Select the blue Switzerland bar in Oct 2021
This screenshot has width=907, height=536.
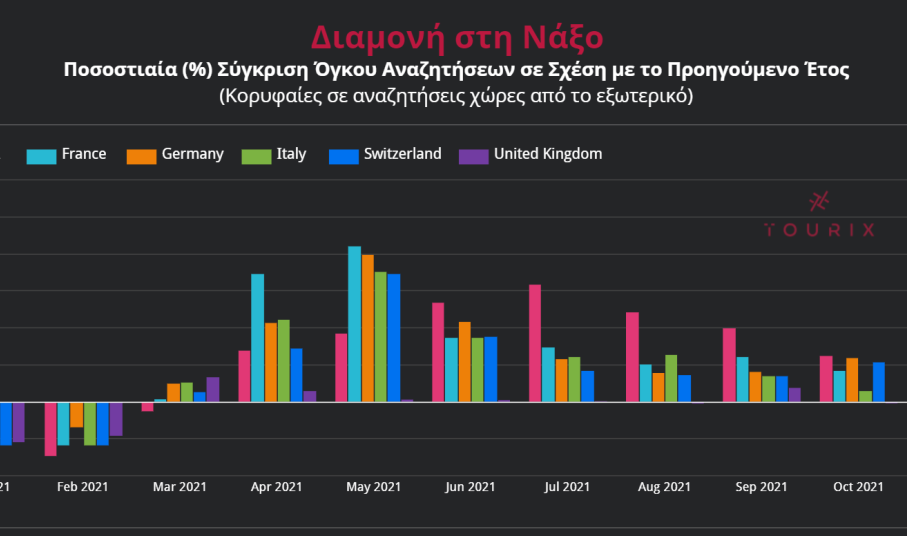[x=878, y=382]
